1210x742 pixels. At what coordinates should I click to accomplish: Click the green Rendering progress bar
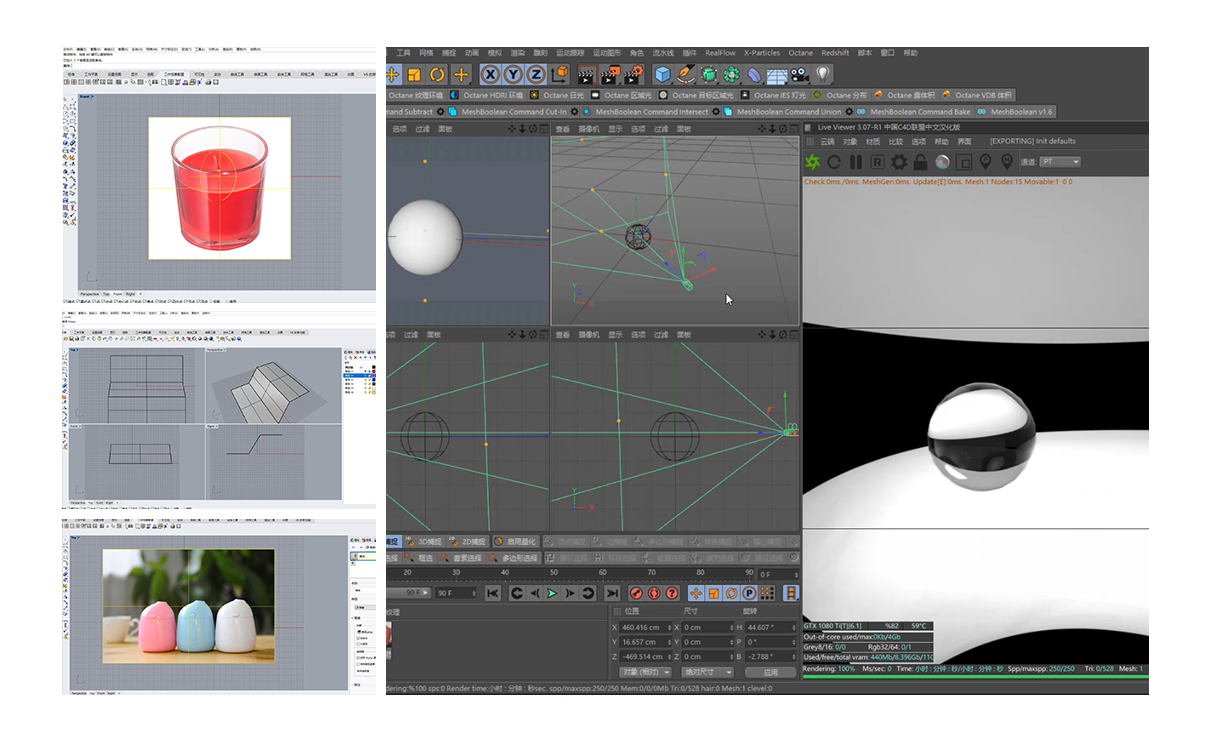click(976, 678)
